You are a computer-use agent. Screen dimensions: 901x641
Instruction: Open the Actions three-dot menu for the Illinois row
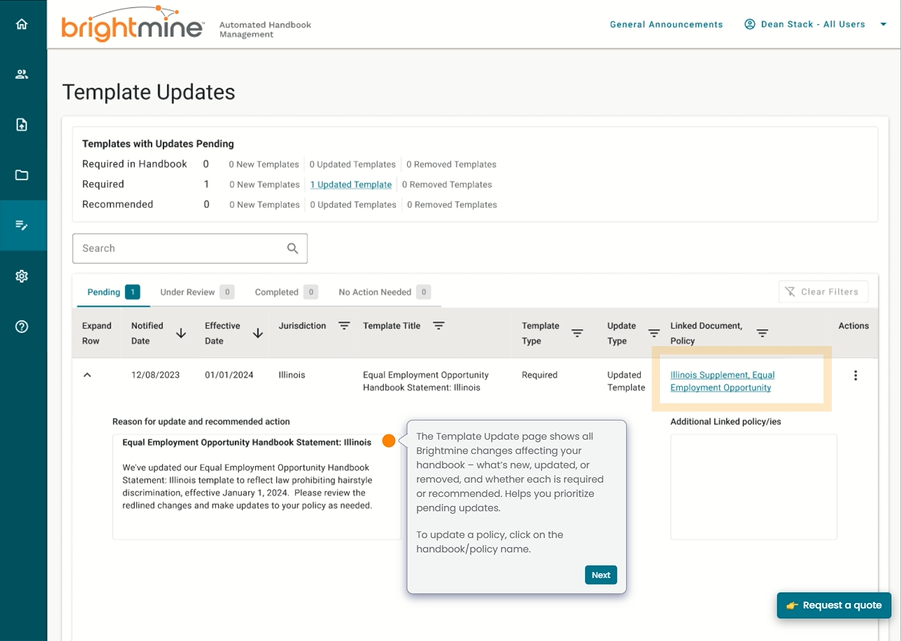click(x=855, y=374)
